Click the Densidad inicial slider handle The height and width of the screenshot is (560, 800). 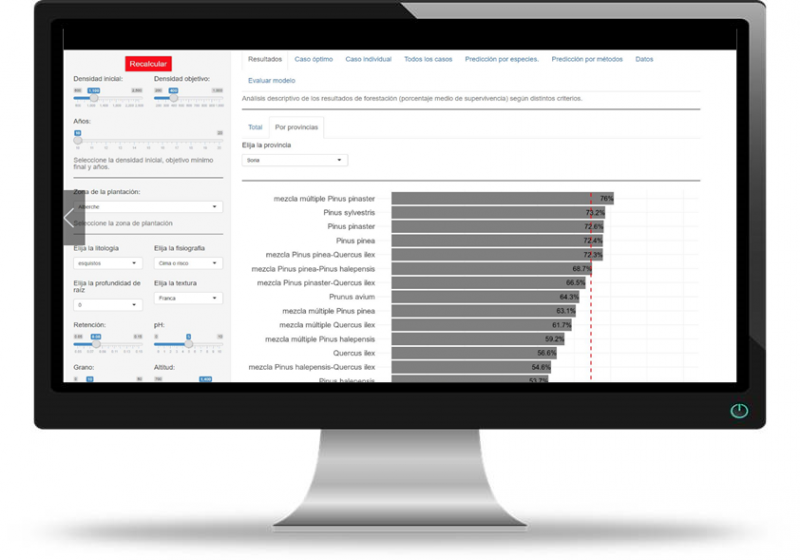click(93, 91)
